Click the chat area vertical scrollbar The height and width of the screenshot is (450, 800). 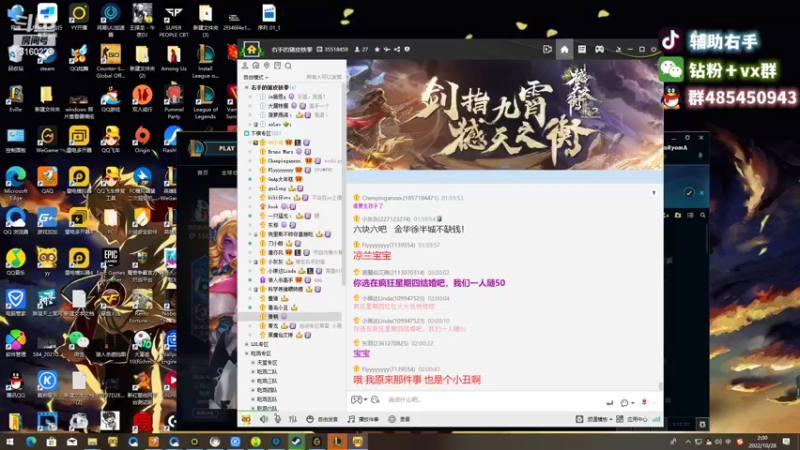pos(661,386)
